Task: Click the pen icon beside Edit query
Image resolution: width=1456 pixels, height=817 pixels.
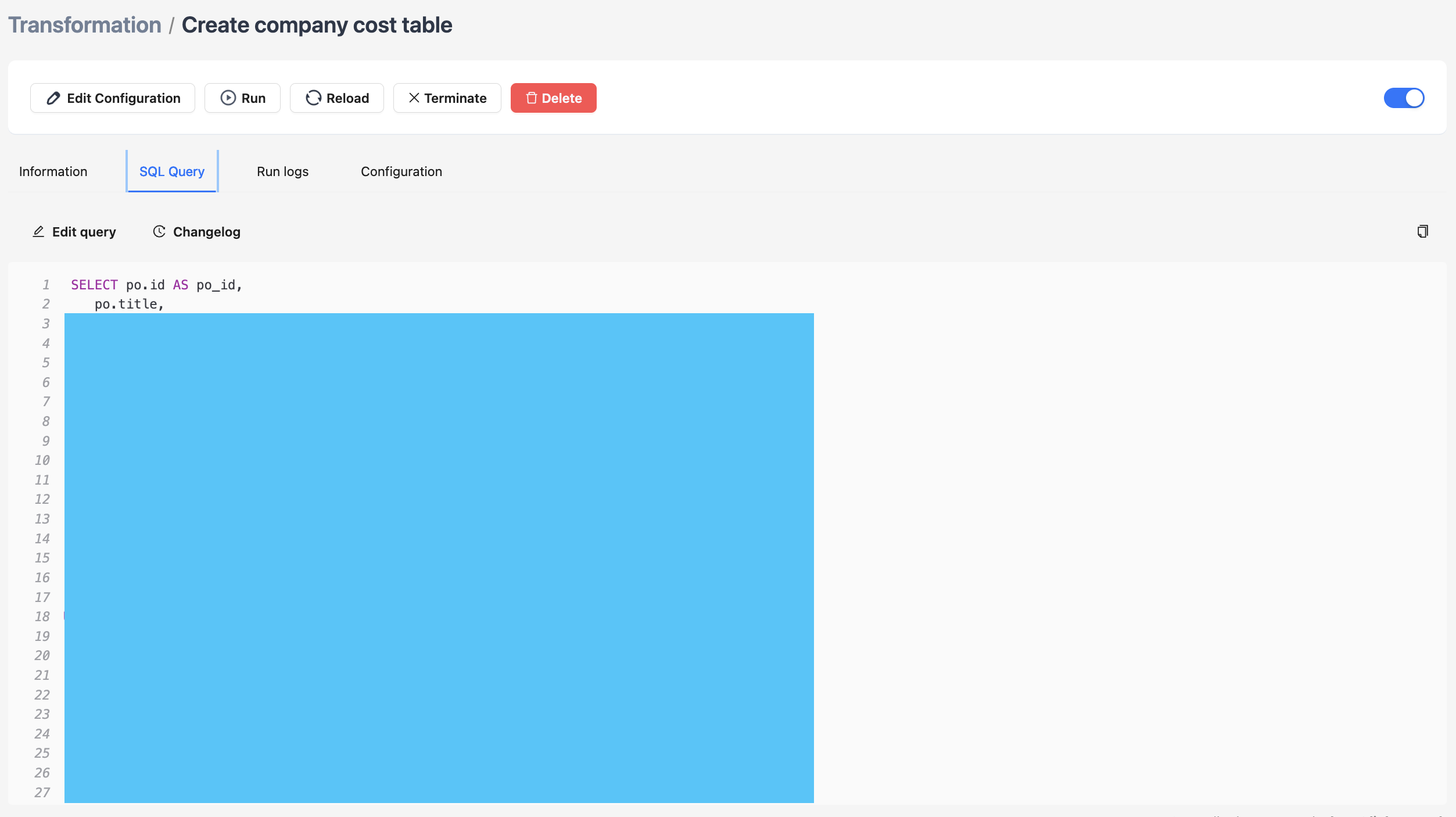Action: 38,232
